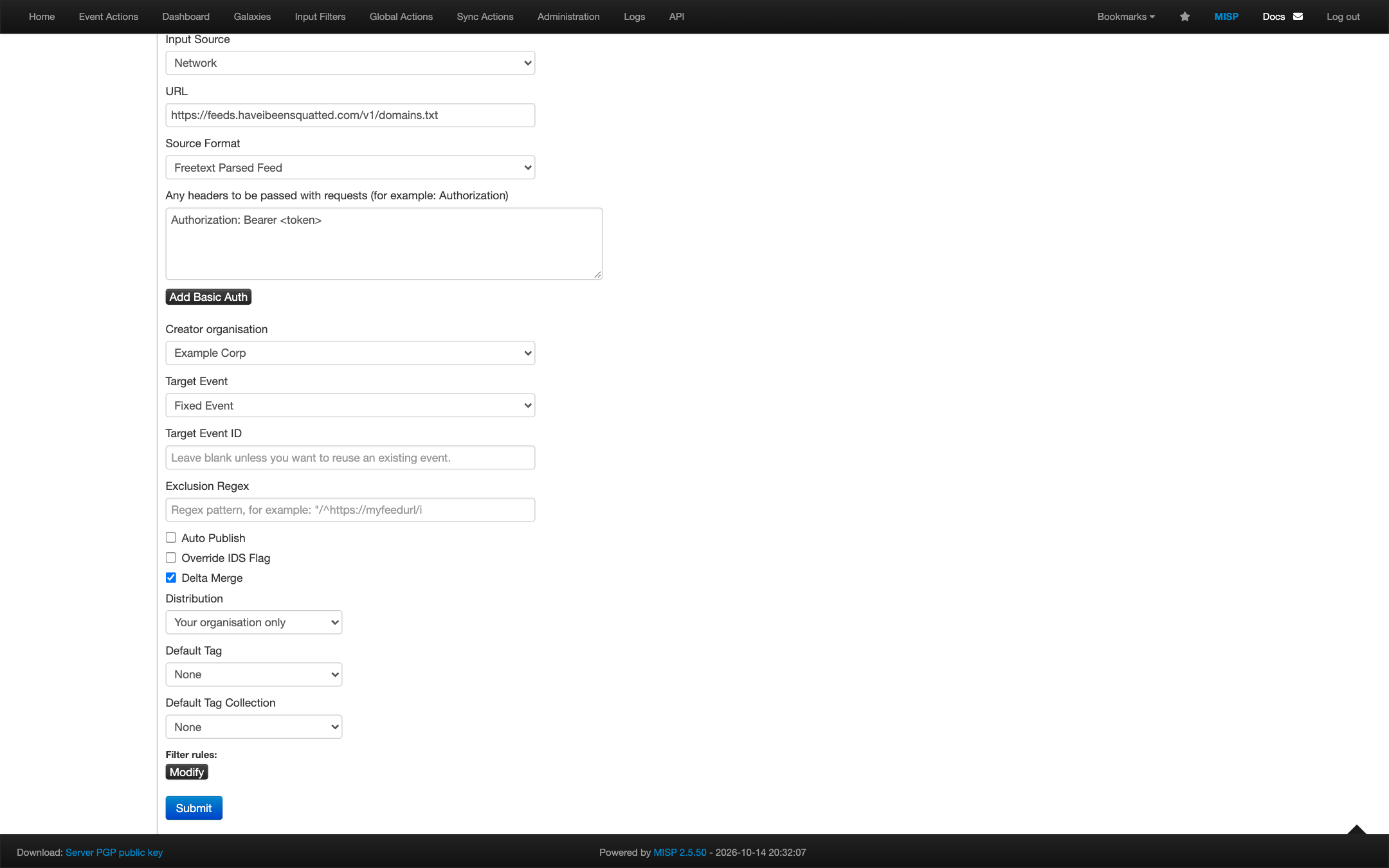Image resolution: width=1389 pixels, height=868 pixels.
Task: Download the Server PGP public key
Action: [x=114, y=853]
